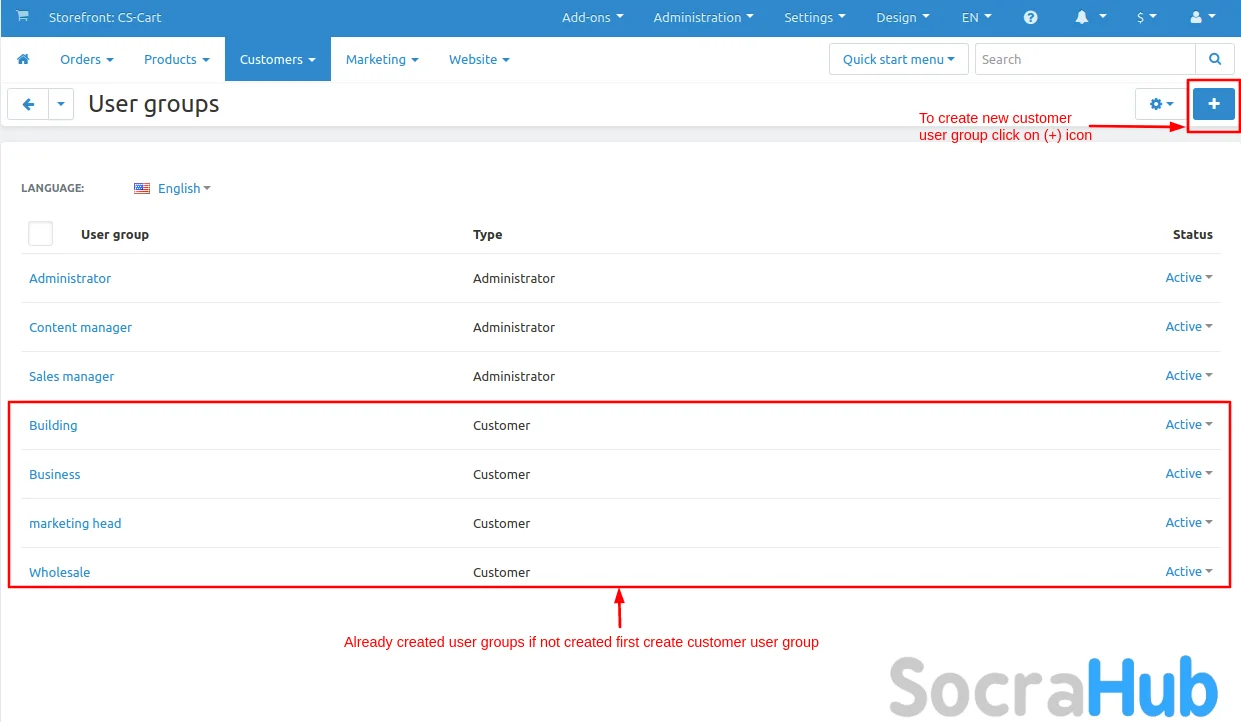The height and width of the screenshot is (722, 1241).
Task: Toggle the select-all user groups checkbox
Action: point(41,234)
